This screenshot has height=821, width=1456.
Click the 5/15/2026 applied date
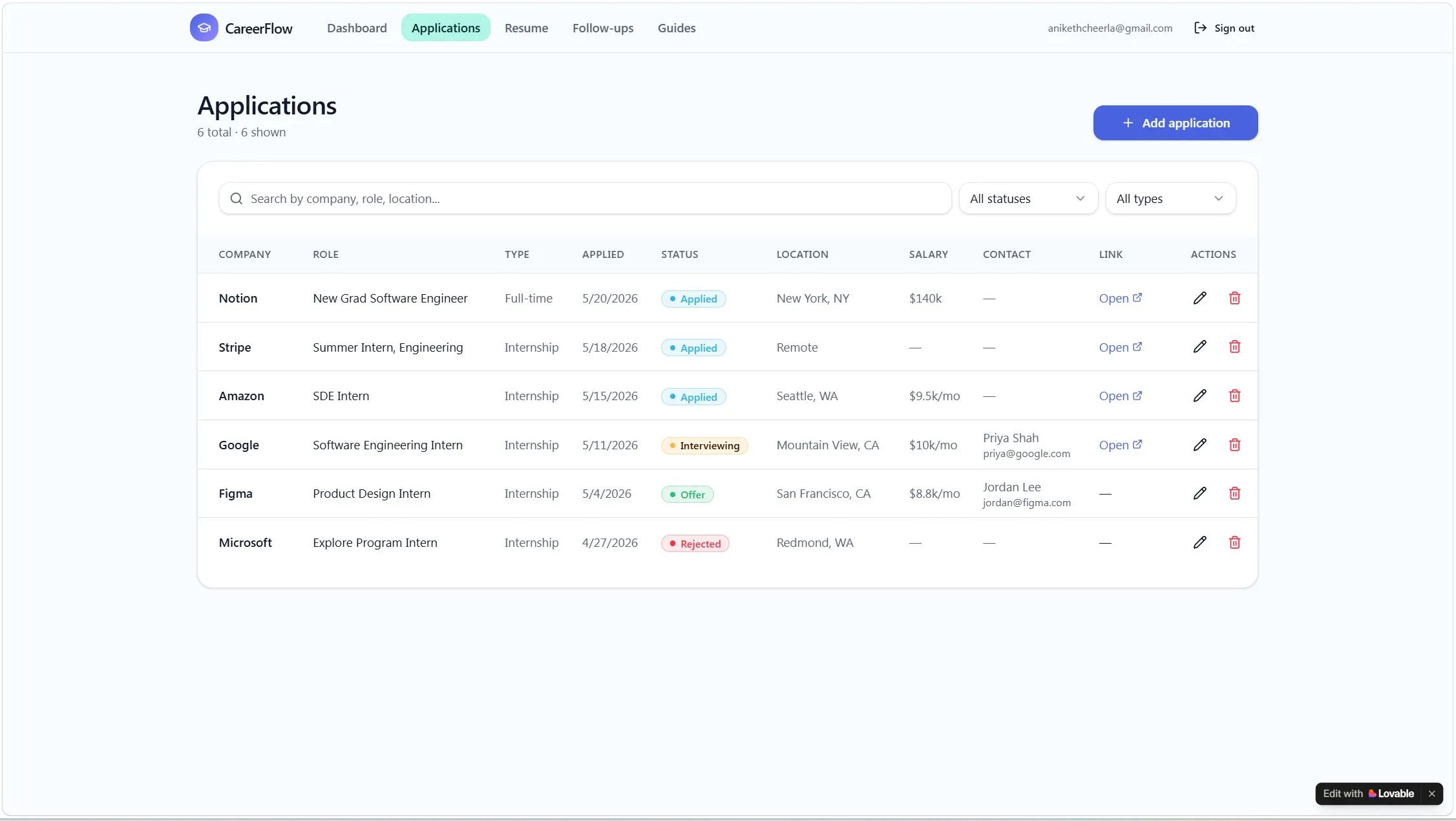pyautogui.click(x=609, y=396)
